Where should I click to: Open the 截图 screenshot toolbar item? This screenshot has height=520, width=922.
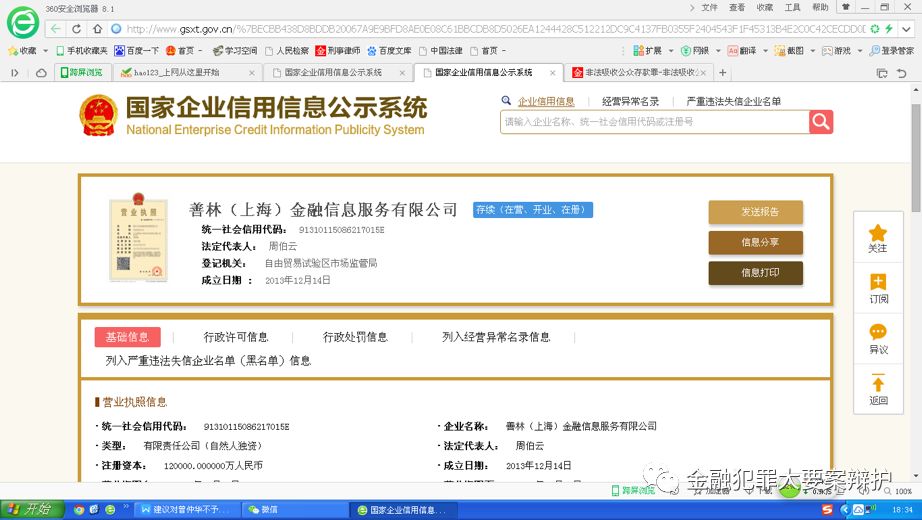point(789,51)
